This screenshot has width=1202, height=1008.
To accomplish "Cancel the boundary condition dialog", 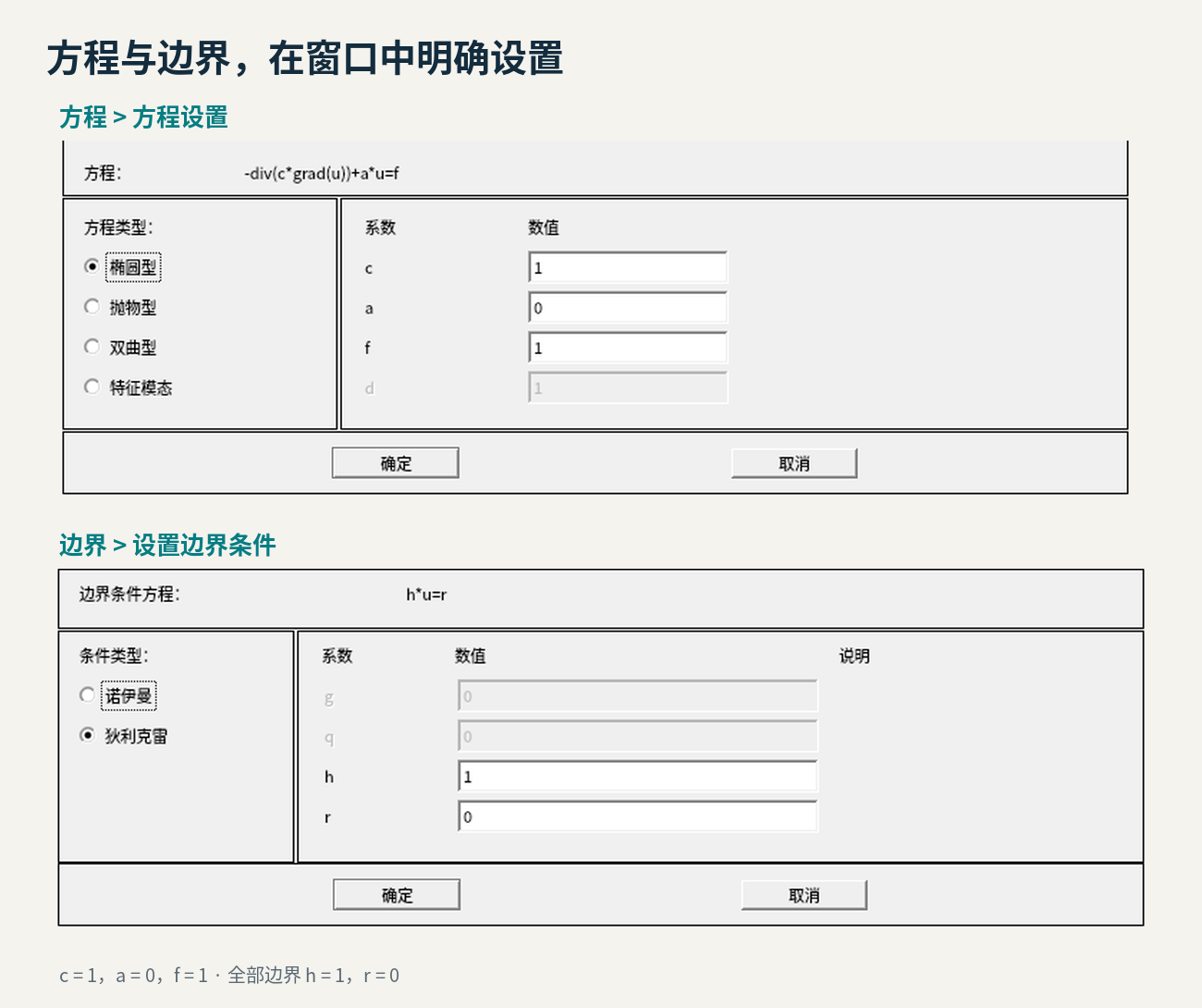I will 804,895.
